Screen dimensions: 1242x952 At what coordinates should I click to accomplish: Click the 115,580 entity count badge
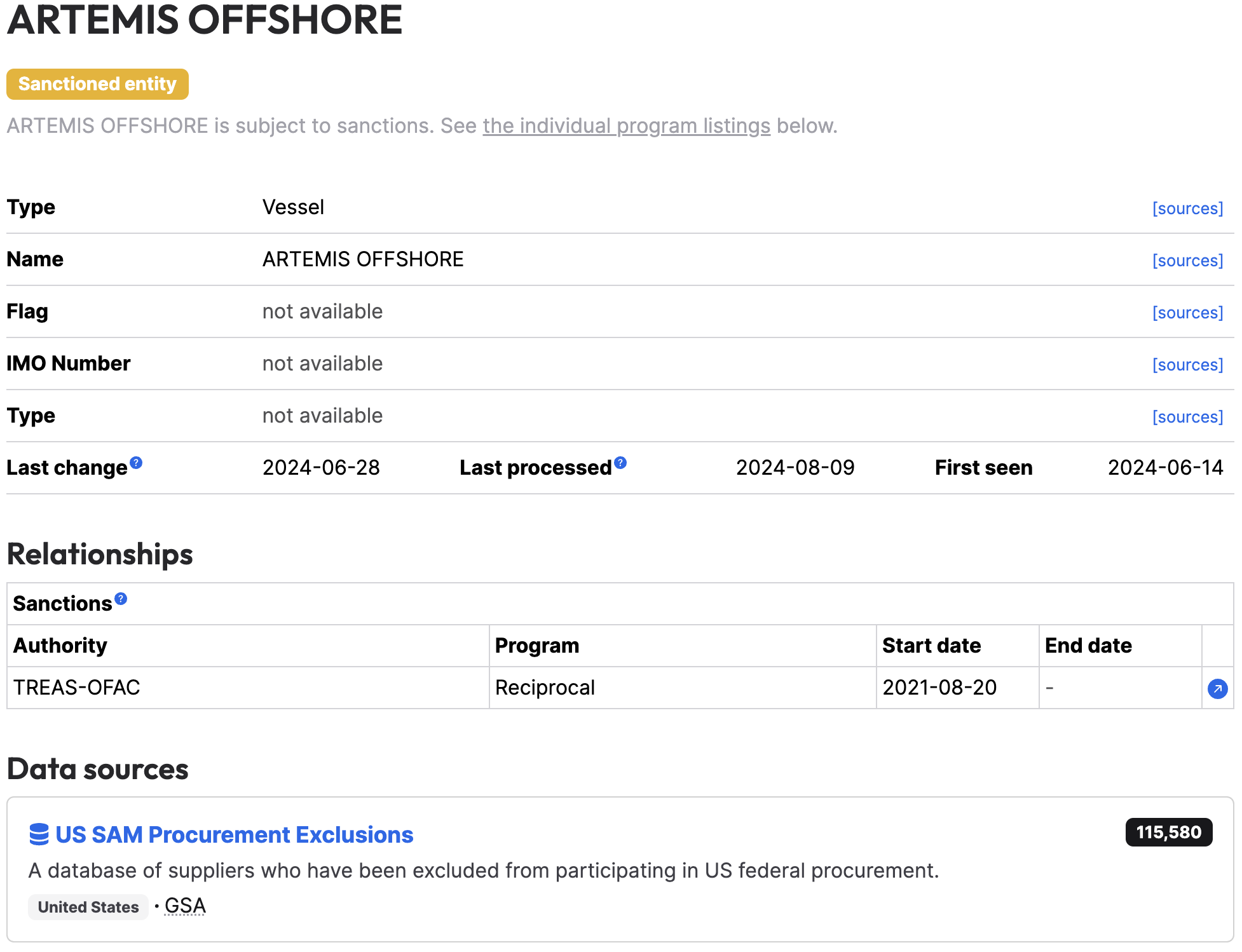click(1168, 832)
